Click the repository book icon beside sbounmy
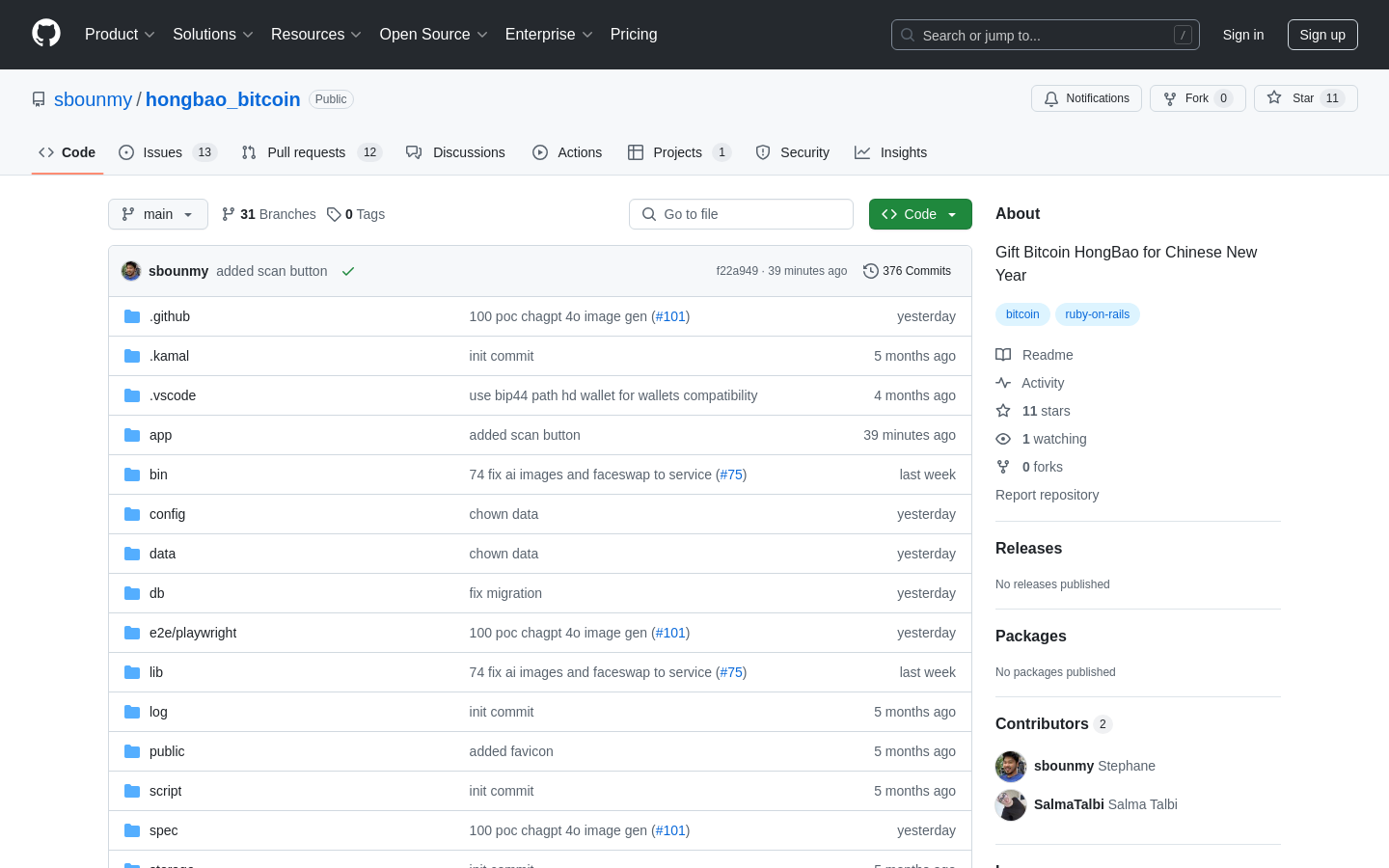The image size is (1389, 868). click(x=39, y=99)
